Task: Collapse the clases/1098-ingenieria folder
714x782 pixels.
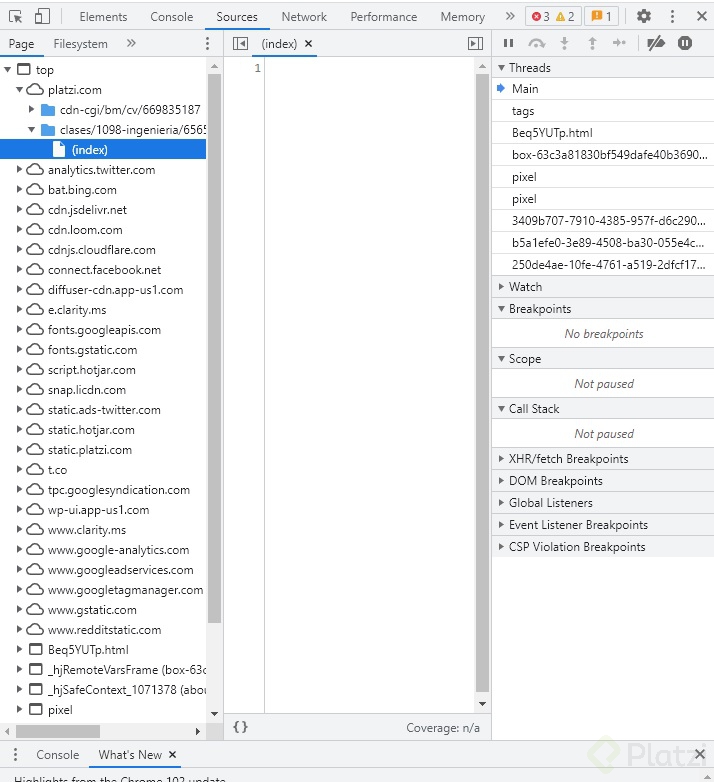Action: [31, 130]
